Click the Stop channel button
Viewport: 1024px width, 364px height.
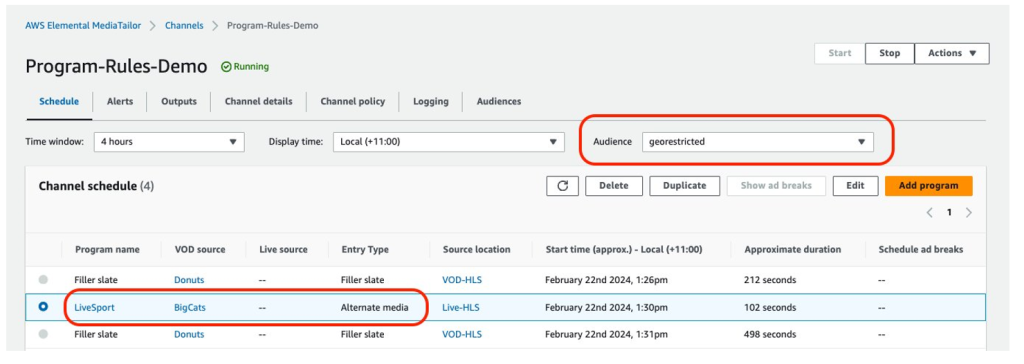[x=889, y=54]
